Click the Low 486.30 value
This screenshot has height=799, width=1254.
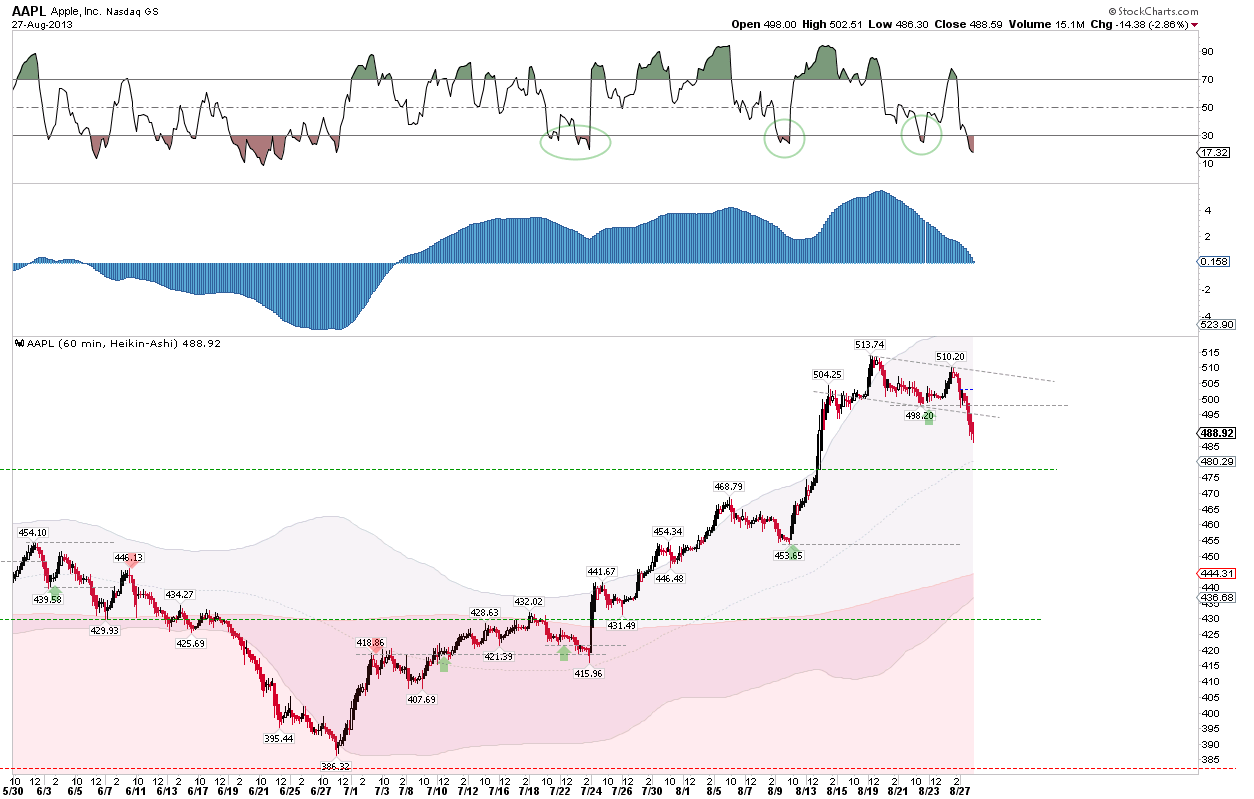click(896, 24)
